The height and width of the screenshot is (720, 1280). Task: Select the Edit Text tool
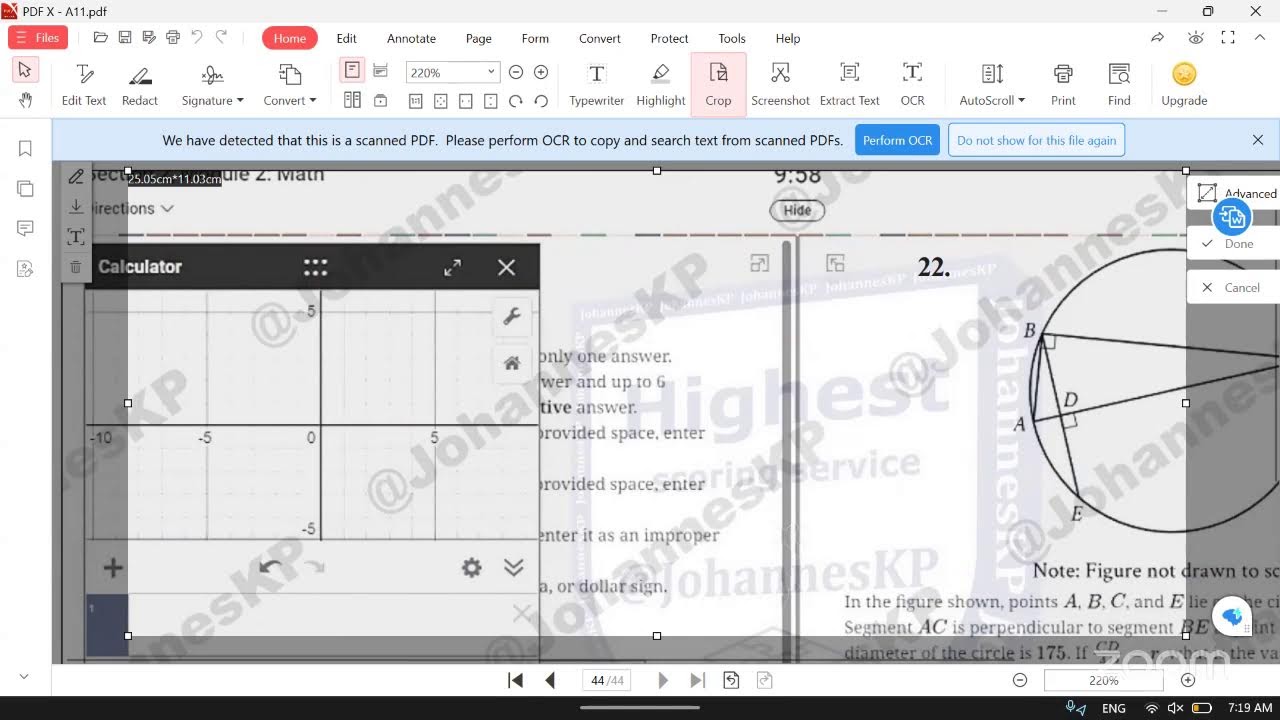[84, 85]
